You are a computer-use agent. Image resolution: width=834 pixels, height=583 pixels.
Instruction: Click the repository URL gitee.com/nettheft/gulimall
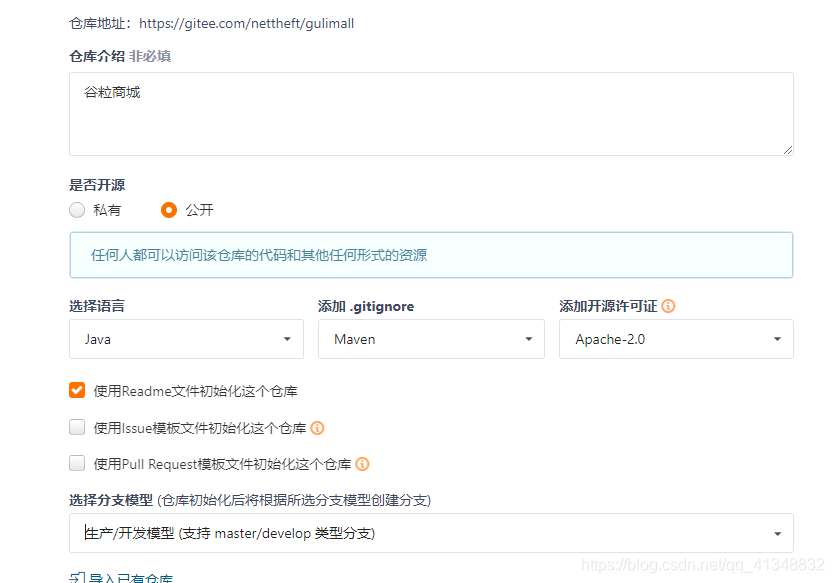[246, 23]
